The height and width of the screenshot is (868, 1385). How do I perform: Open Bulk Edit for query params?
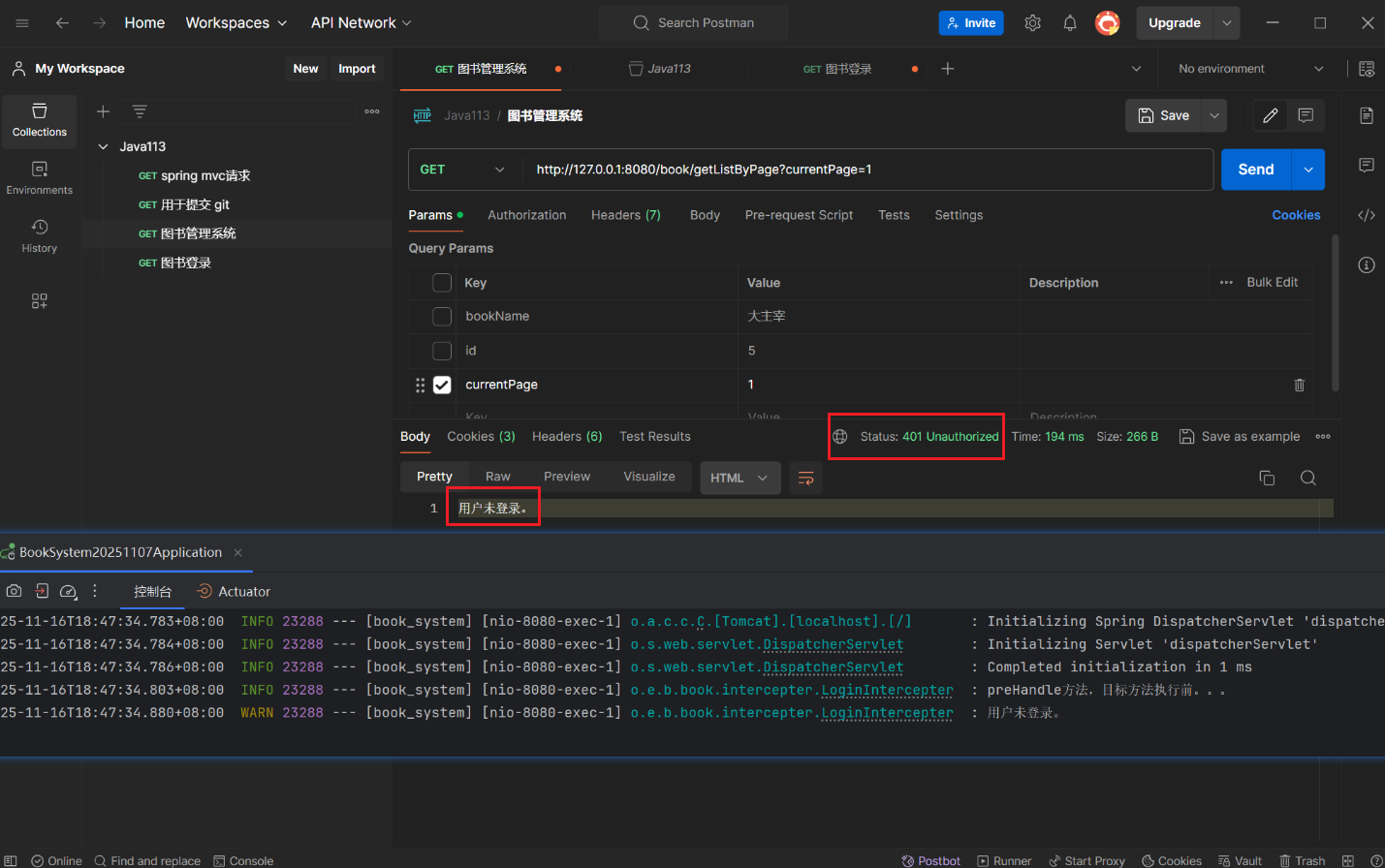pos(1272,282)
